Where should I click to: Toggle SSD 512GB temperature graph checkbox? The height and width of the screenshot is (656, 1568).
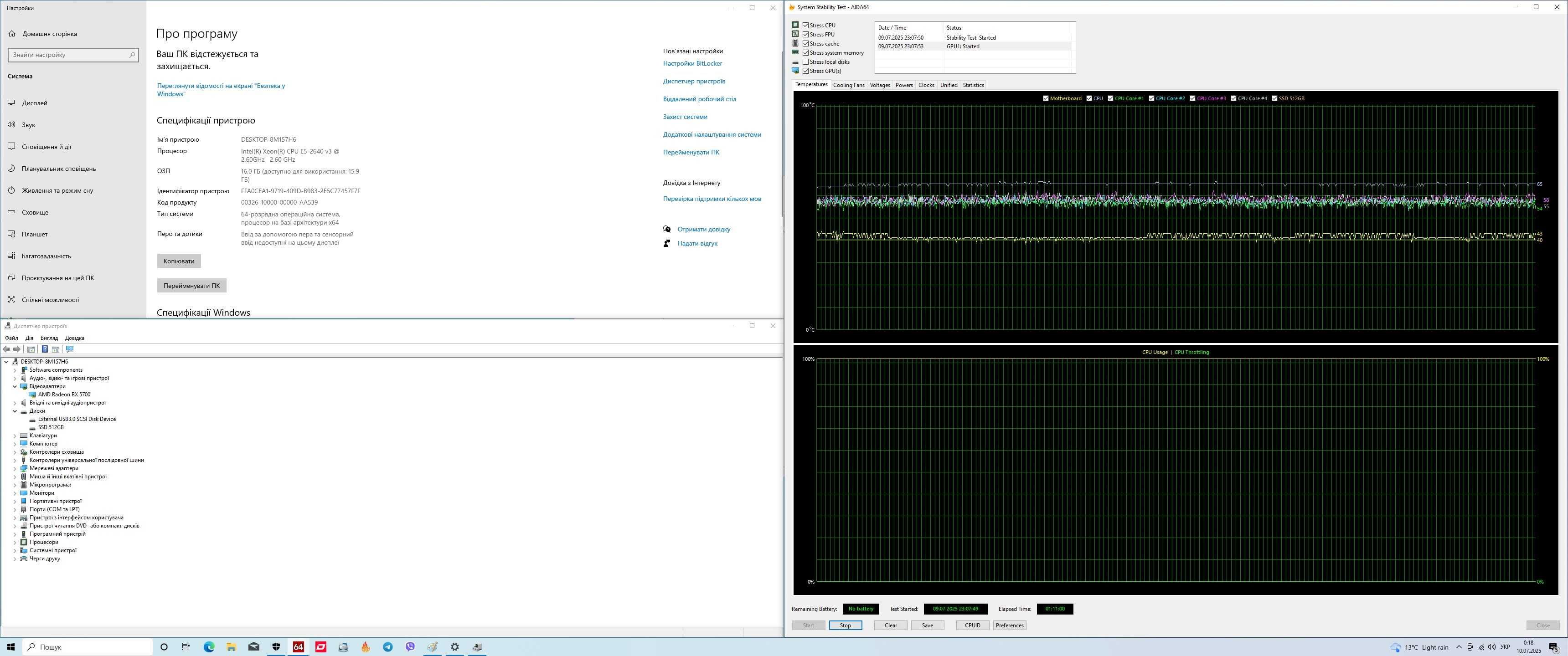[1274, 98]
